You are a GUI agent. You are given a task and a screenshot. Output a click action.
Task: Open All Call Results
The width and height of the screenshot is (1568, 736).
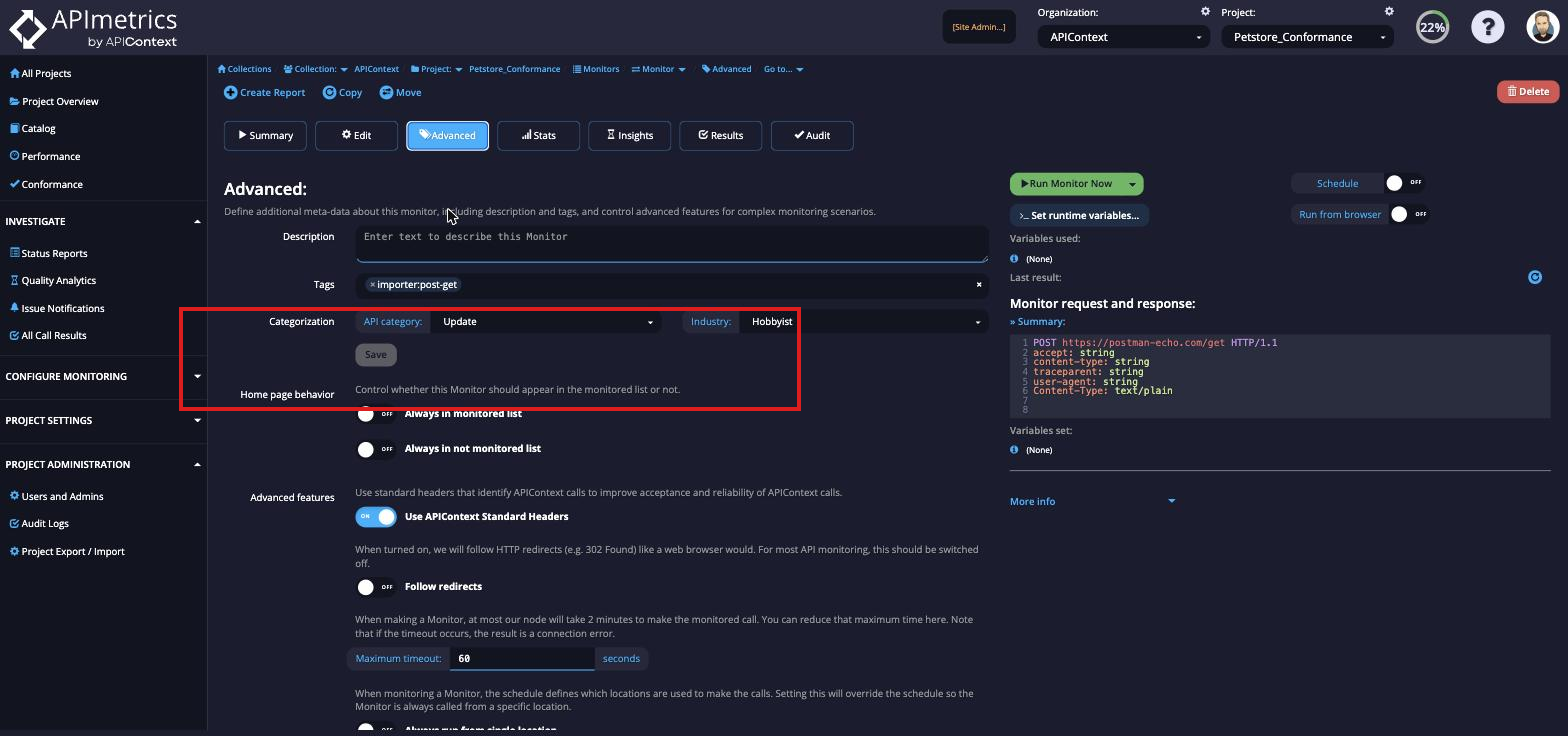[x=48, y=335]
